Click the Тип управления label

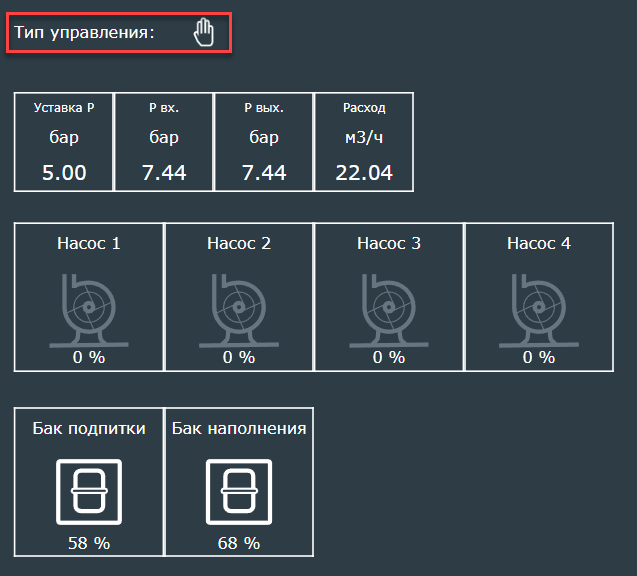click(x=84, y=33)
